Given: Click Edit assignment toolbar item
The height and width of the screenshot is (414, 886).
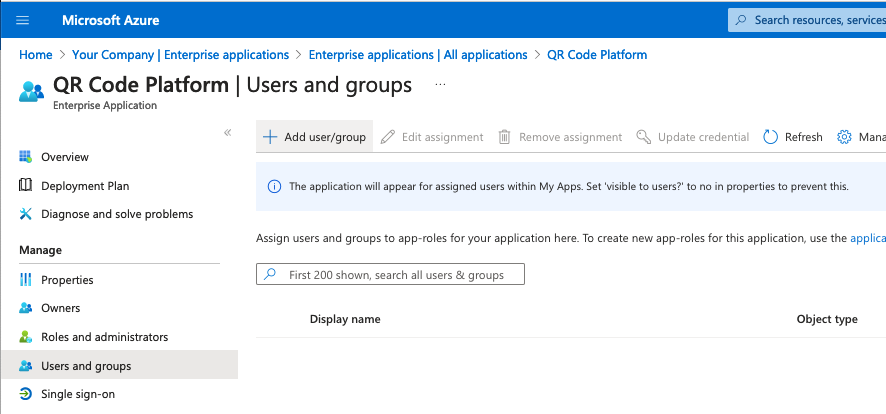Looking at the screenshot, I should tap(432, 137).
